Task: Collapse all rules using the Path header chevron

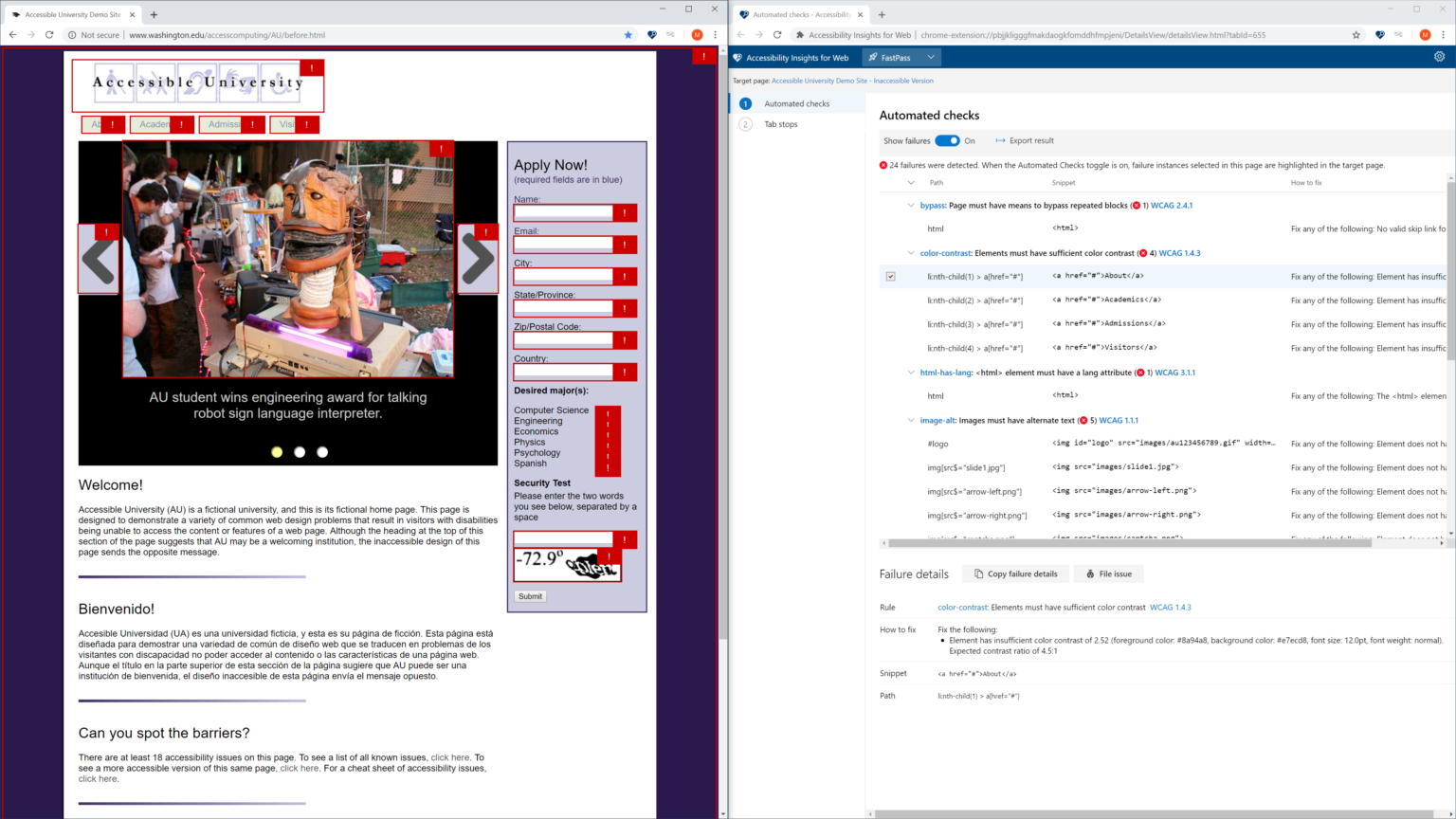Action: tap(911, 183)
